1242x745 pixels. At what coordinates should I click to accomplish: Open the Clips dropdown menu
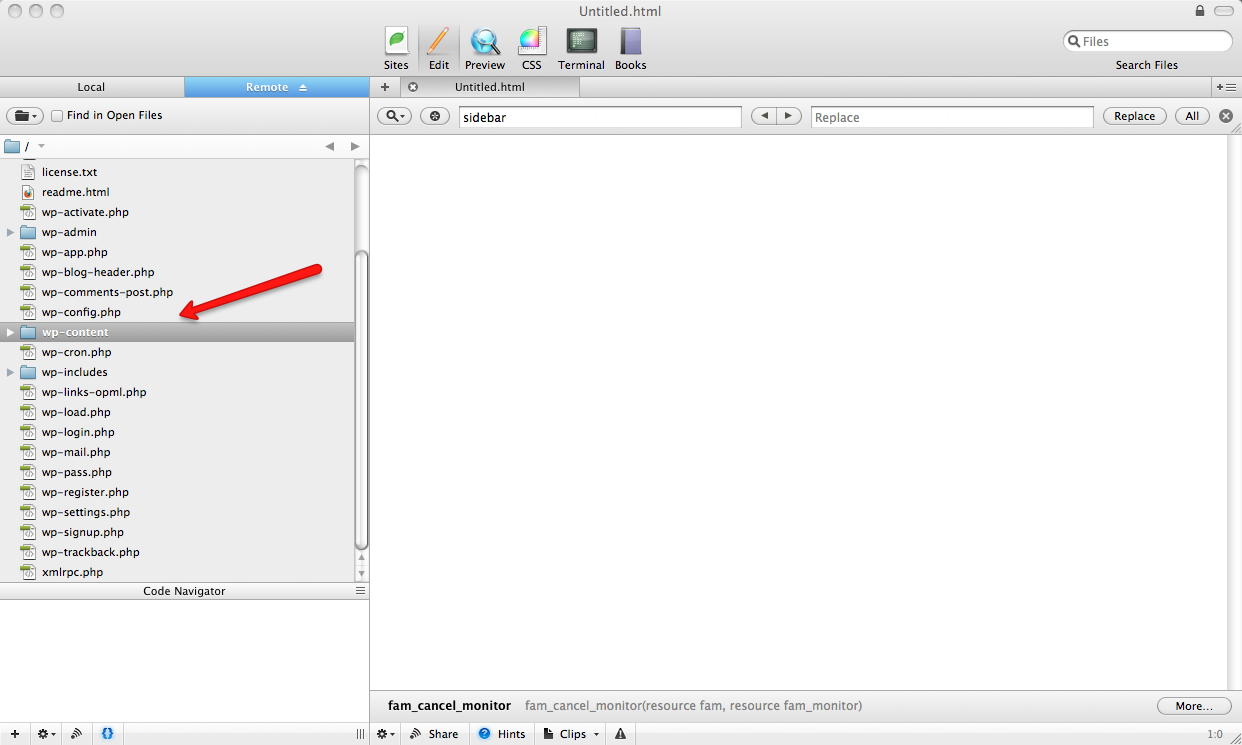point(572,734)
